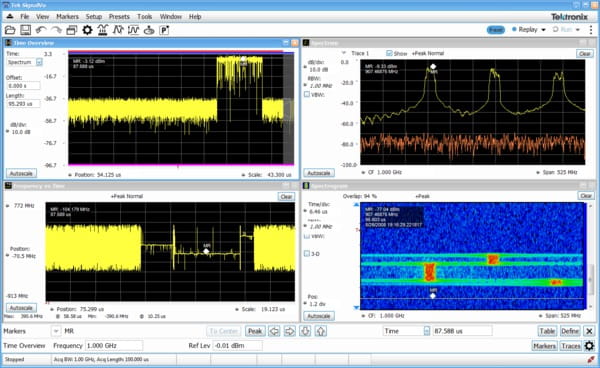This screenshot has height=368, width=600.
Task: Expand the Spectrum dropdown in Time Overview
Action: click(x=39, y=62)
